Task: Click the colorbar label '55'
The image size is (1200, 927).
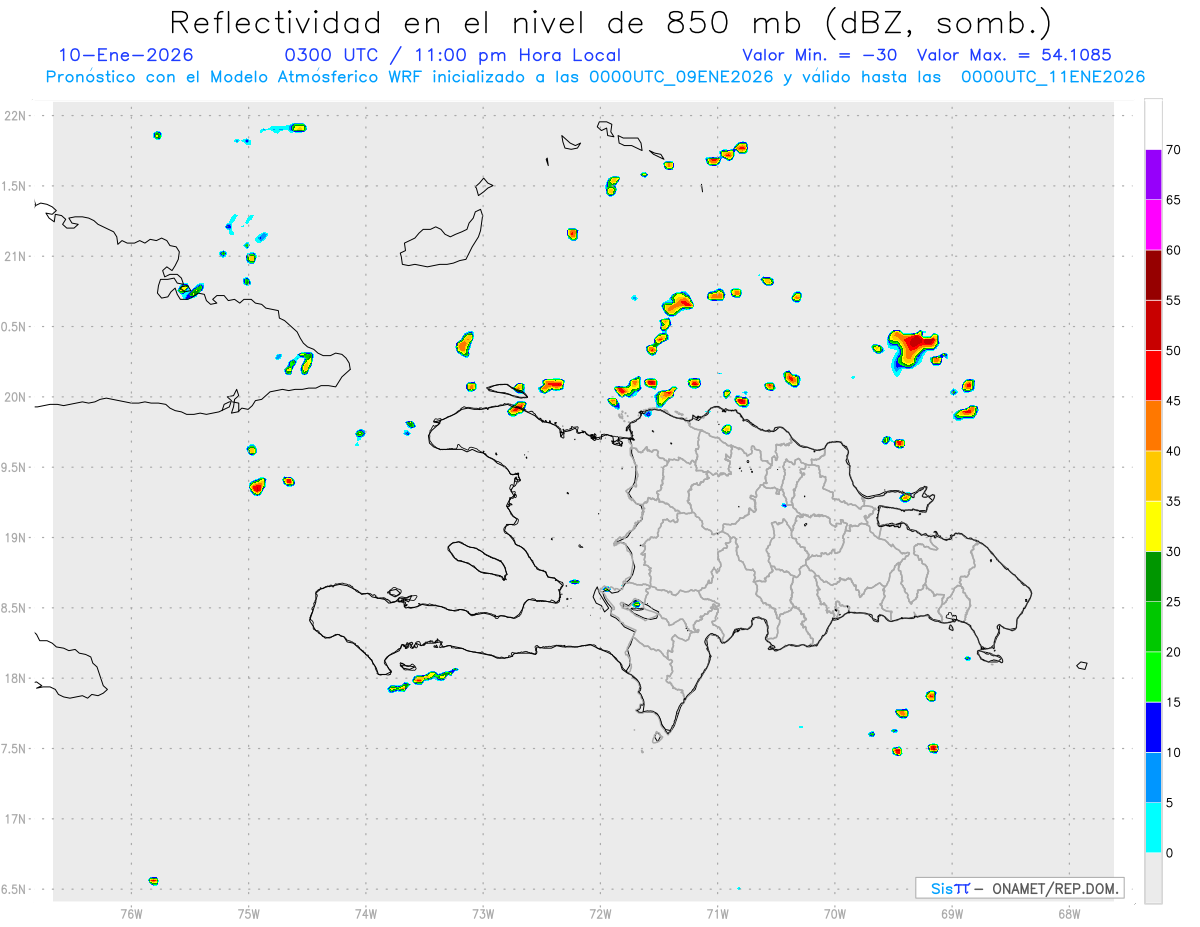Action: [1173, 300]
